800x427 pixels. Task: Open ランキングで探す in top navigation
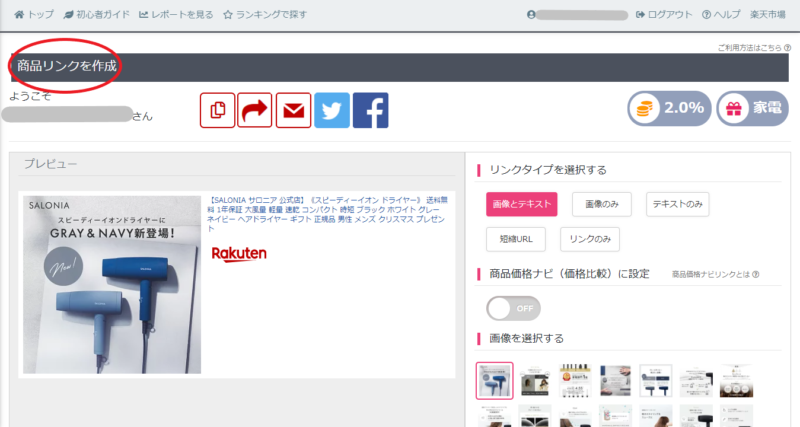click(265, 14)
